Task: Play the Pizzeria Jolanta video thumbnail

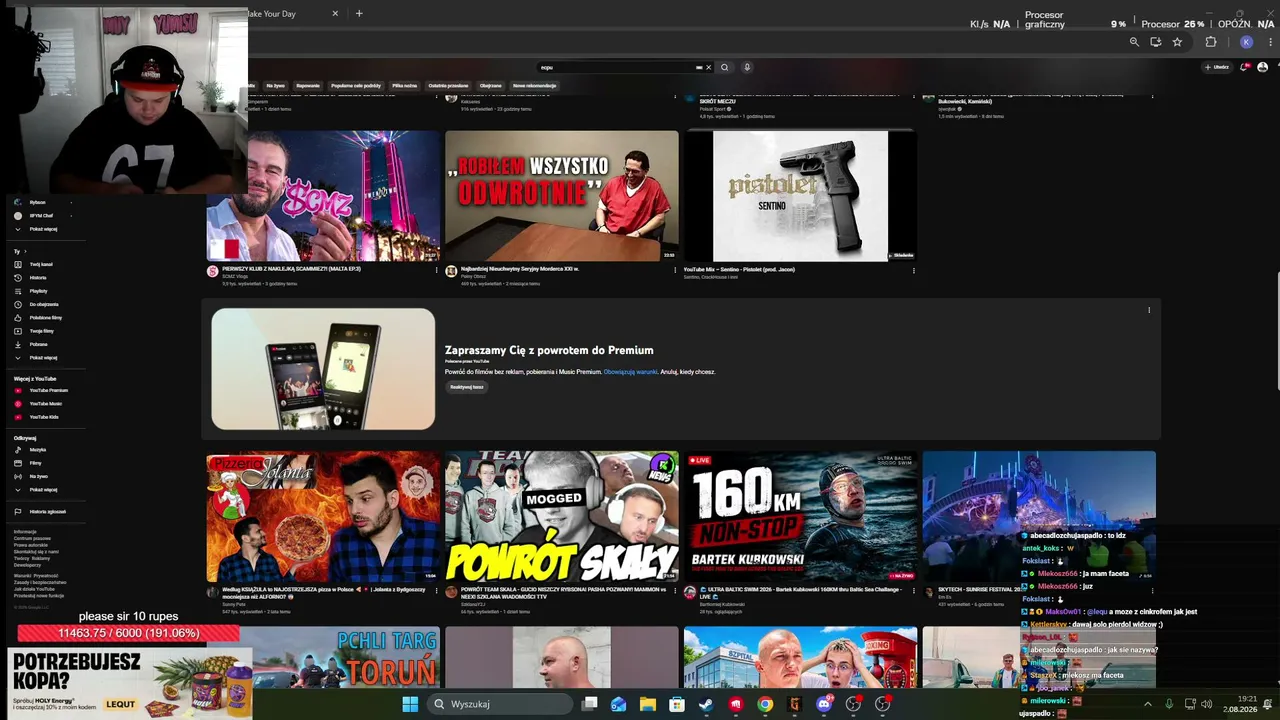Action: coord(323,516)
